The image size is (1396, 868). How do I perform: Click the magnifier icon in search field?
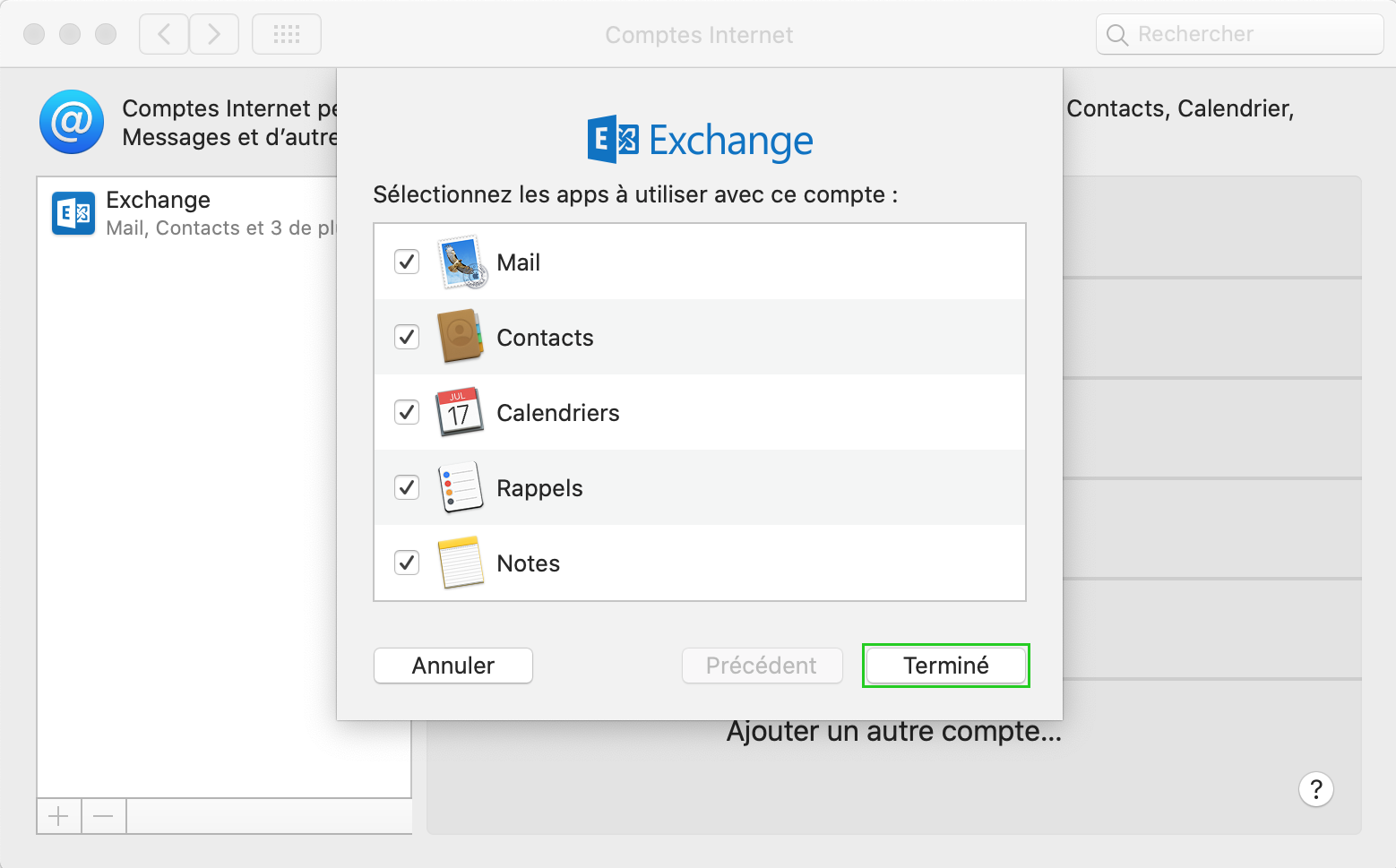1117,35
